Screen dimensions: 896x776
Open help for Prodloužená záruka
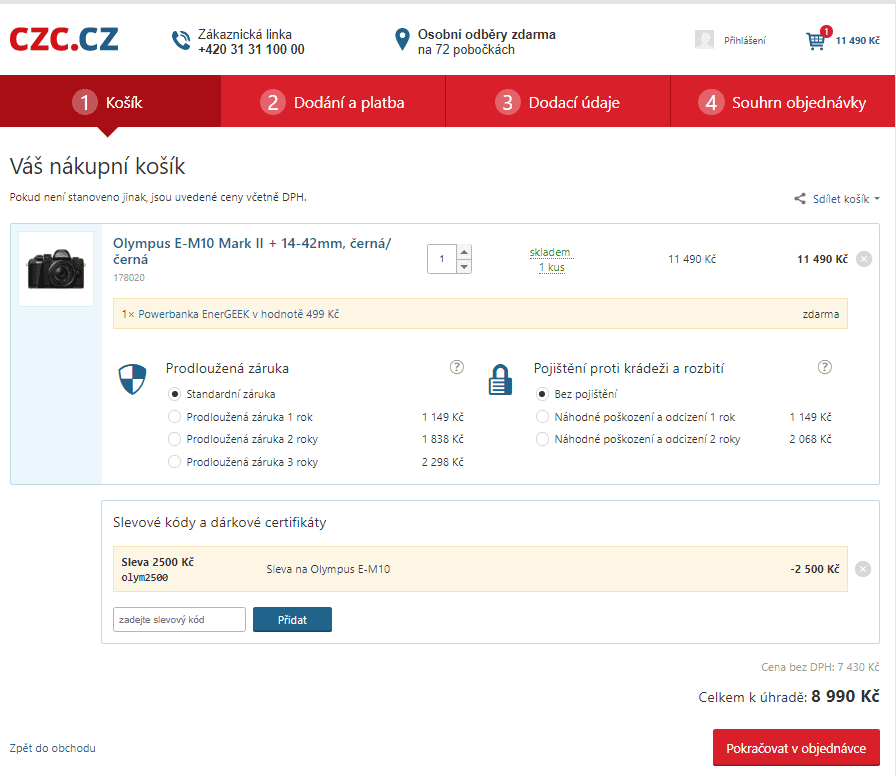457,367
